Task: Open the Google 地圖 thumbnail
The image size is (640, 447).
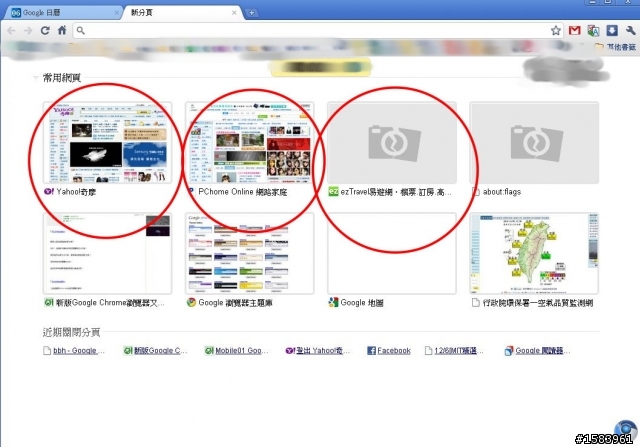Action: (x=392, y=253)
